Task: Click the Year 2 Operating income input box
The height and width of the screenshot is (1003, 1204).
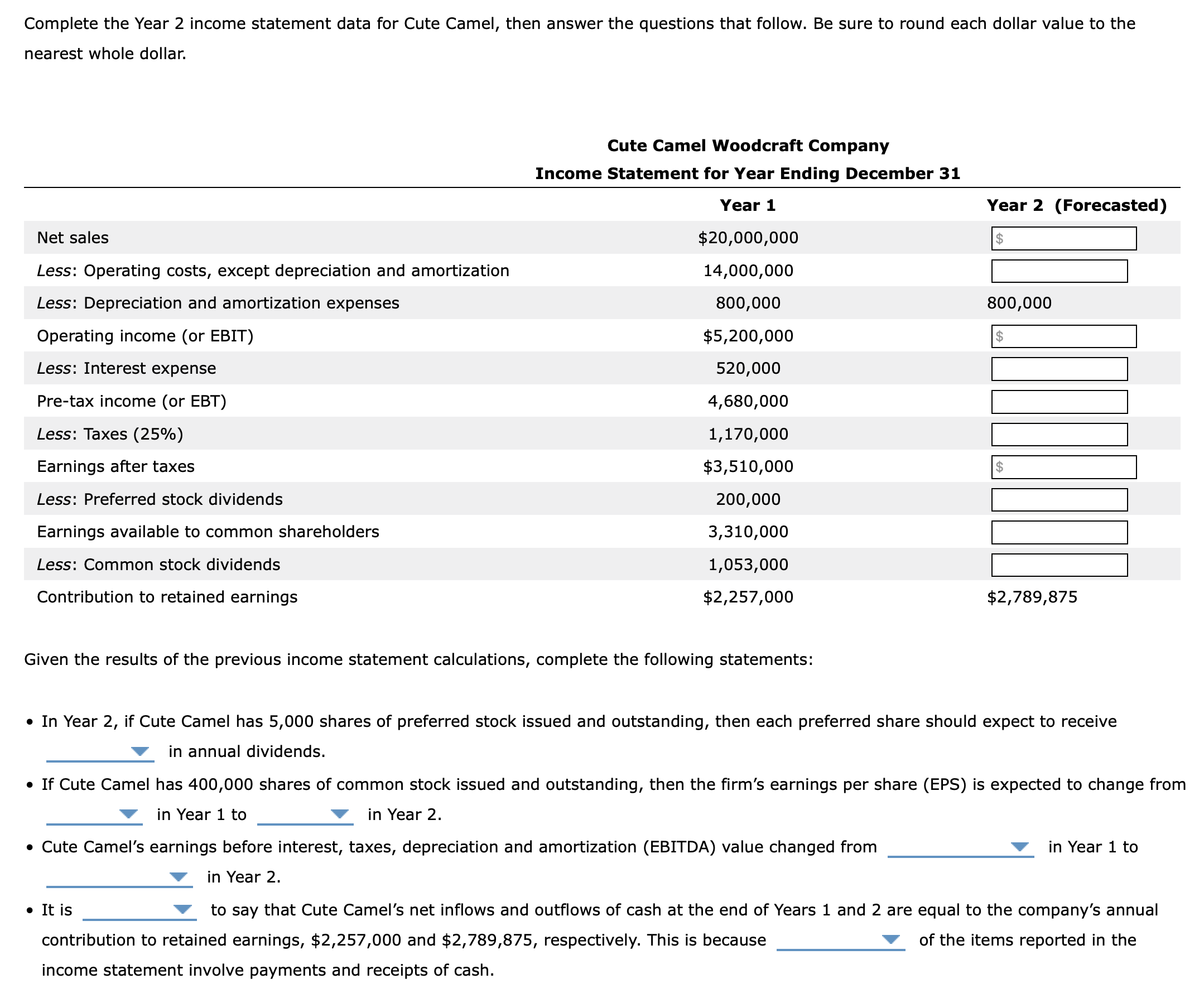Action: coord(1063,336)
